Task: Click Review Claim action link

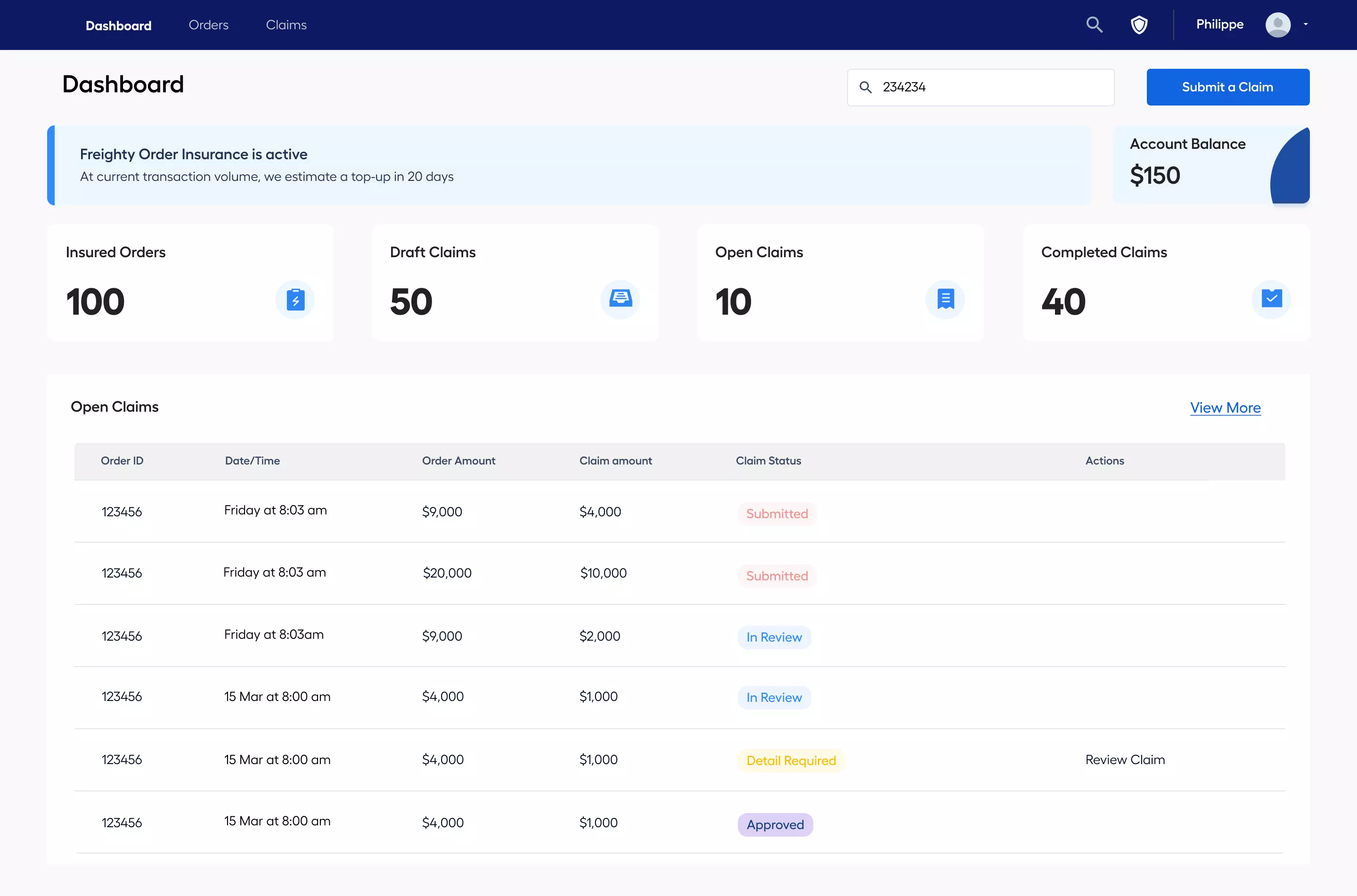Action: click(1124, 759)
